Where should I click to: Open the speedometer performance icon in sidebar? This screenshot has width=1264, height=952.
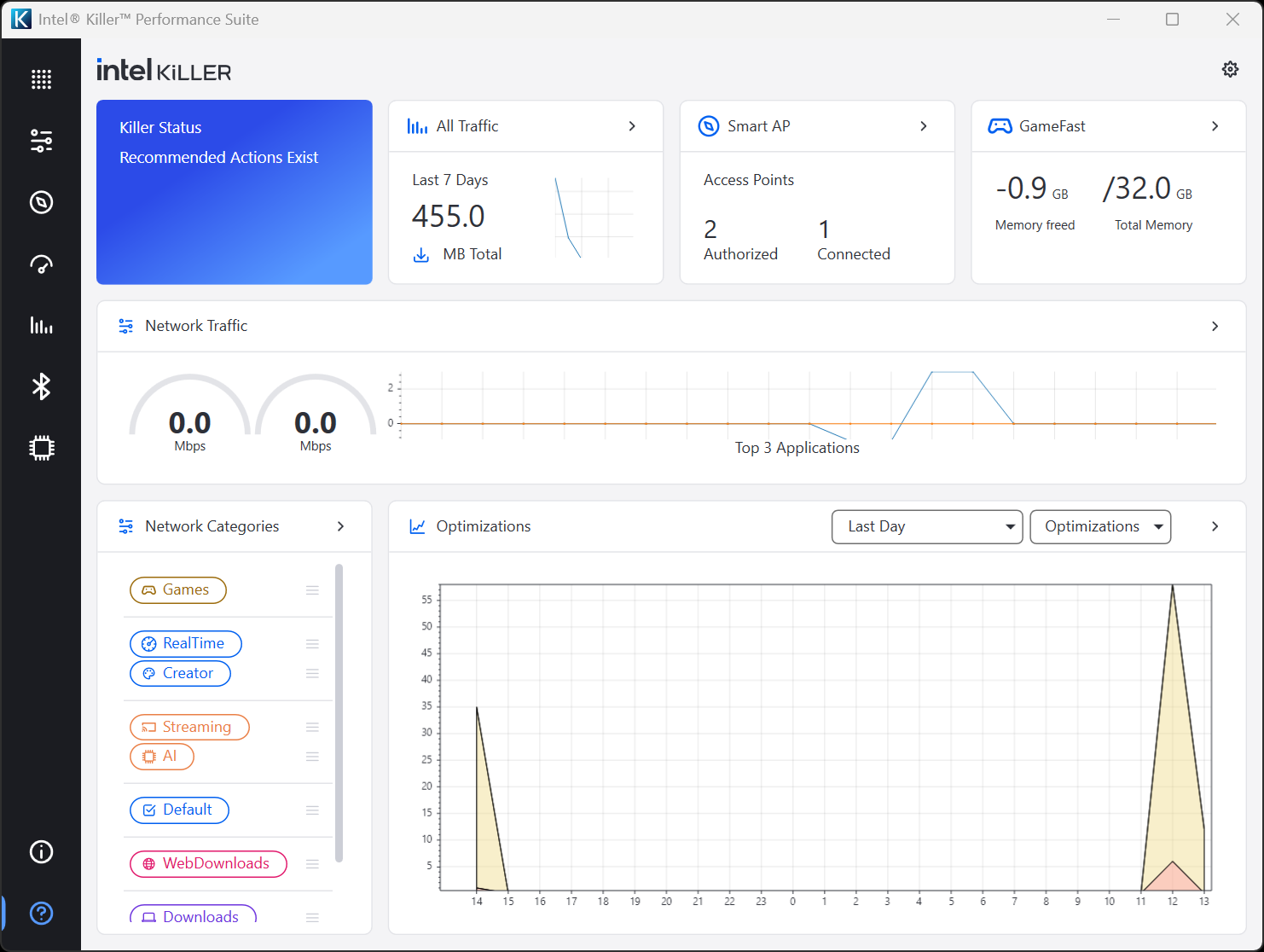[x=41, y=264]
